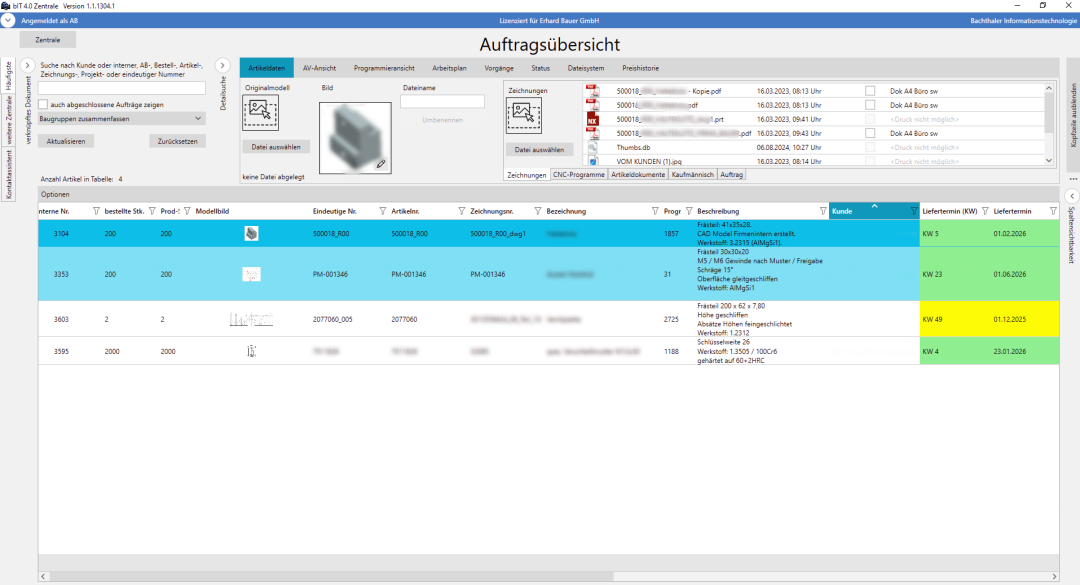The width and height of the screenshot is (1080, 585).
Task: Open the 'Baugruppen zusammenfassen' dropdown
Action: pyautogui.click(x=121, y=118)
